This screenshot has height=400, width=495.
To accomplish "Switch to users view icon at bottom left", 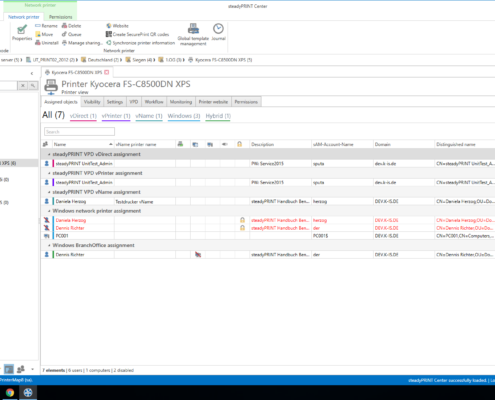I will click(21, 369).
